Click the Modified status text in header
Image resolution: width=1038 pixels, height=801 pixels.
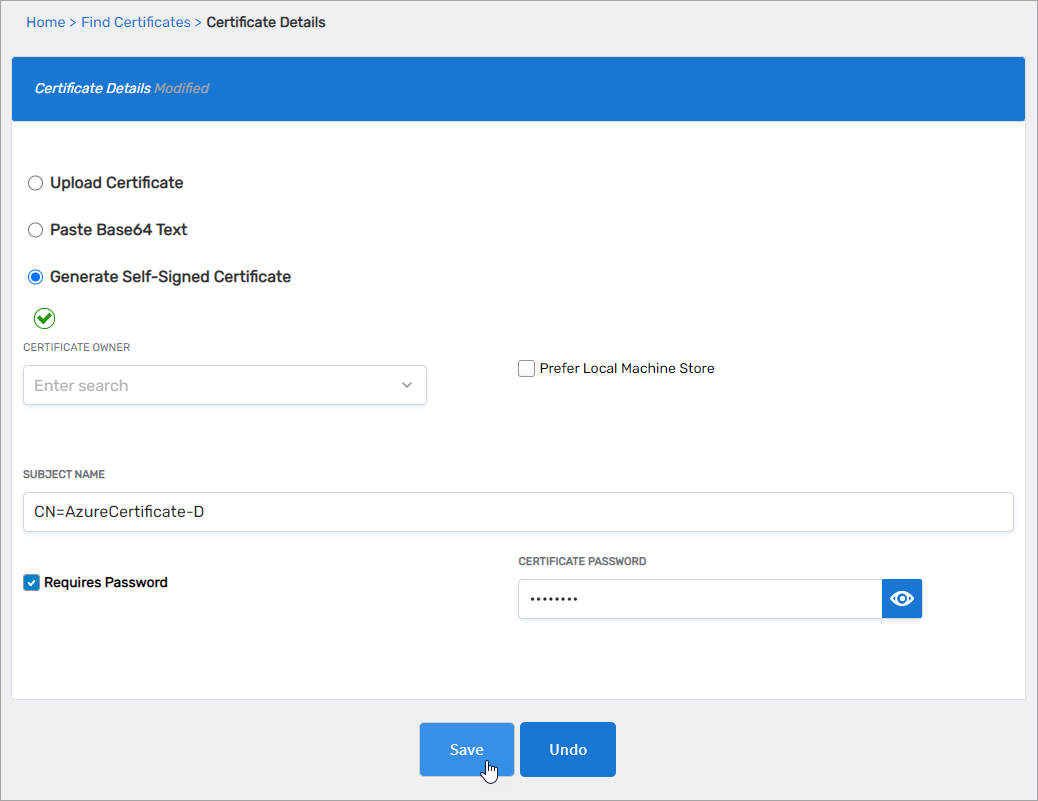click(x=181, y=88)
